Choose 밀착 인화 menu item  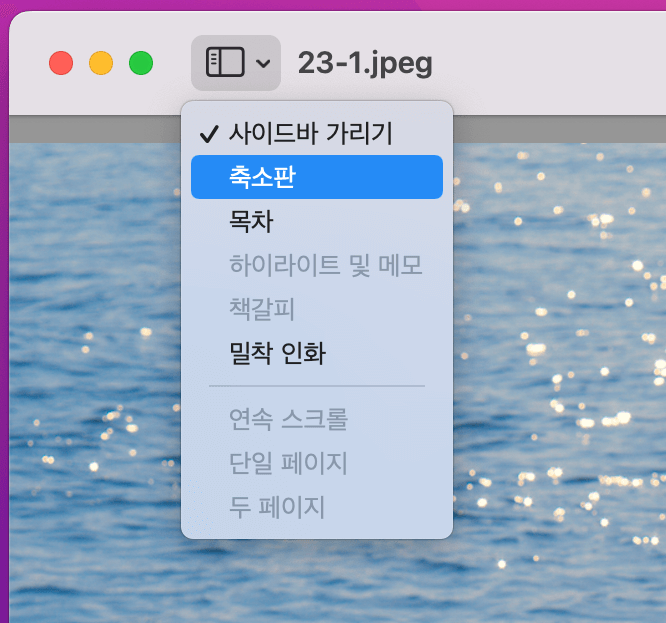click(317, 352)
